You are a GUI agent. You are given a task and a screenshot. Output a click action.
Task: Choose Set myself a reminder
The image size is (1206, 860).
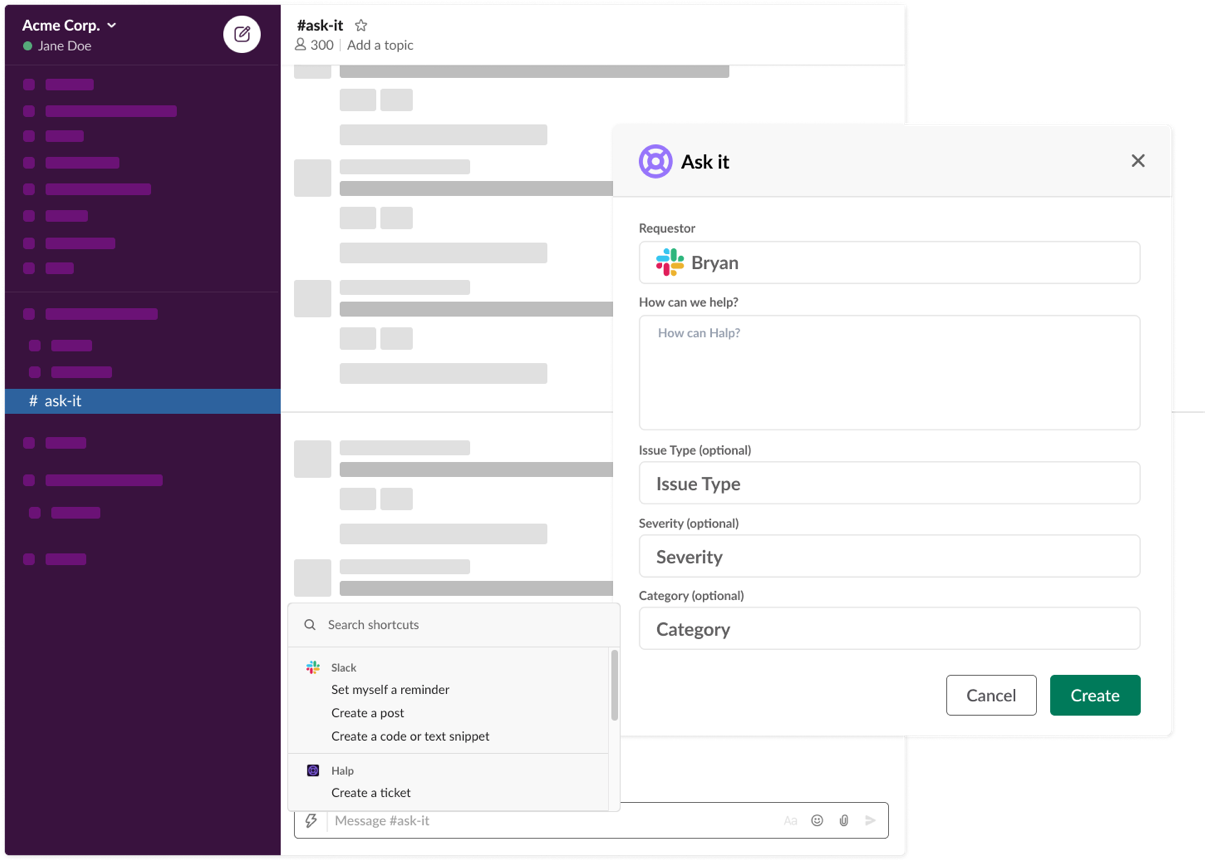click(x=390, y=690)
